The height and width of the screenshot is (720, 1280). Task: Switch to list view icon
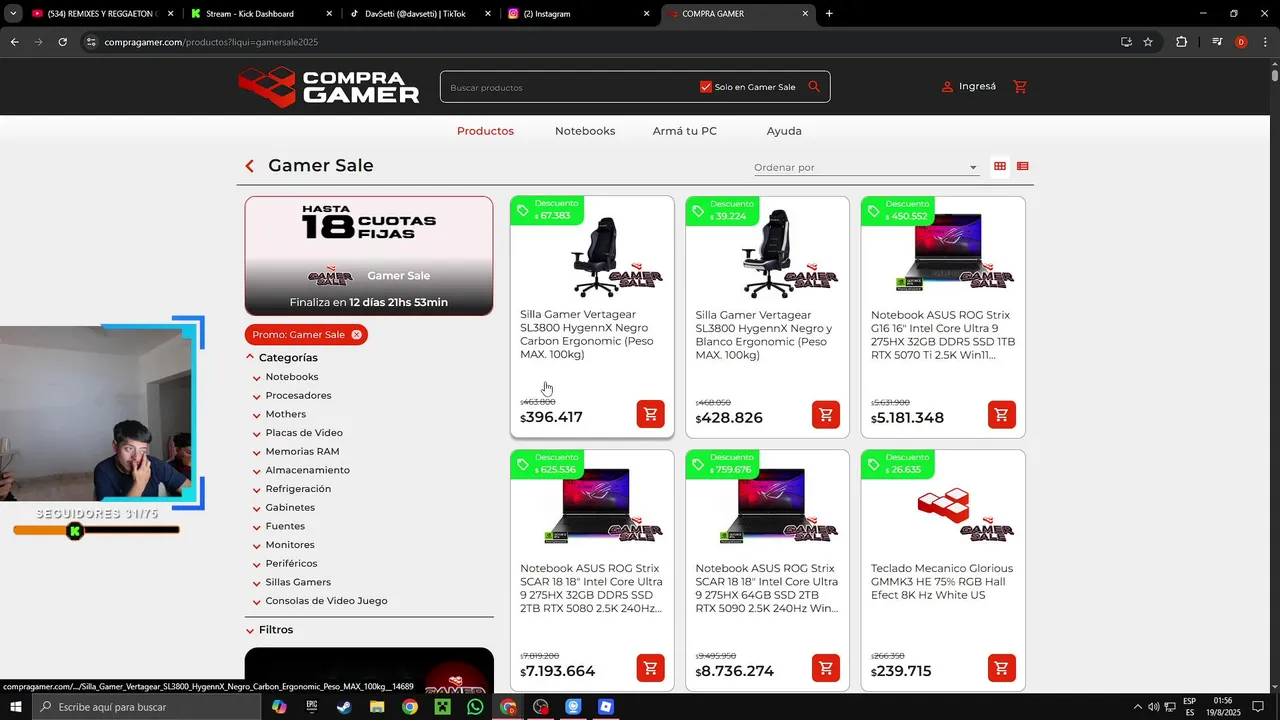click(x=1022, y=166)
